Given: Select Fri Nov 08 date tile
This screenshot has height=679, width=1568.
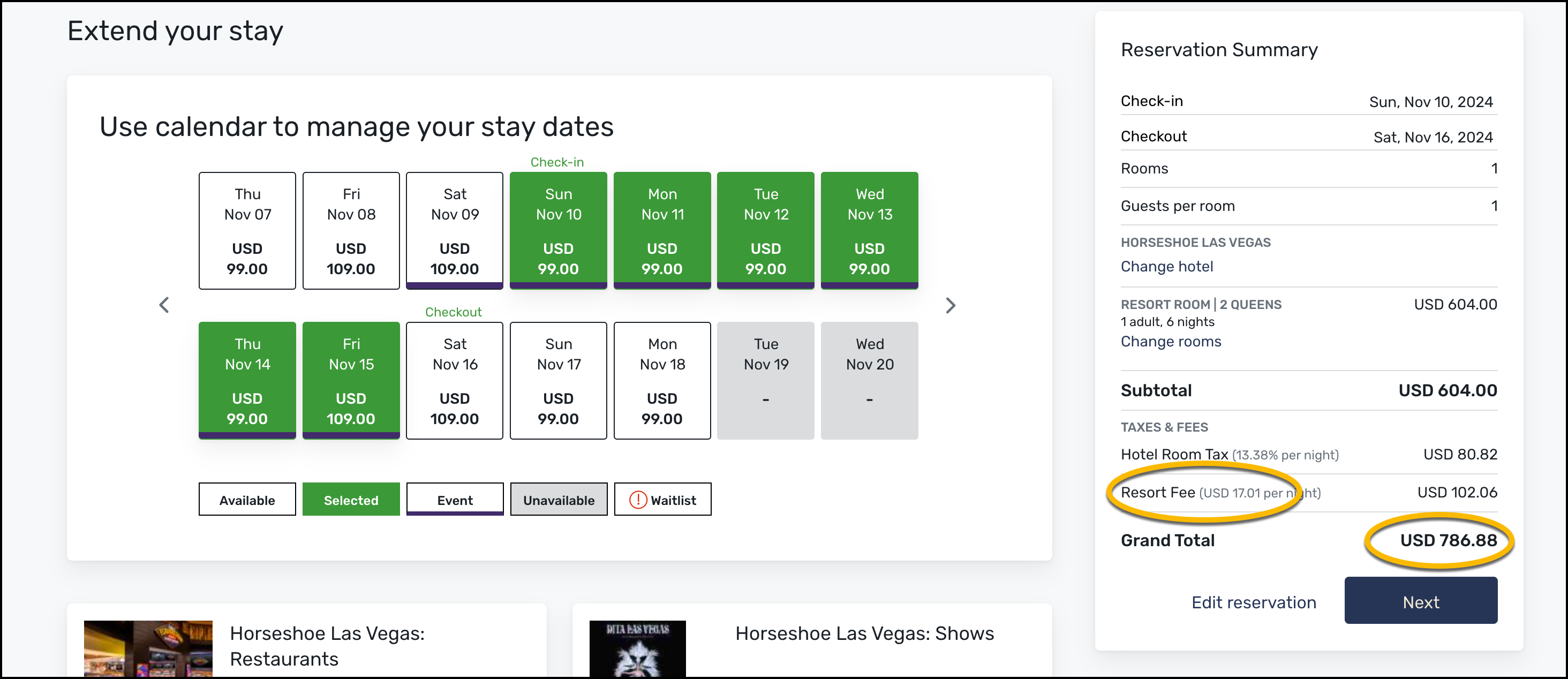Looking at the screenshot, I should tap(351, 231).
